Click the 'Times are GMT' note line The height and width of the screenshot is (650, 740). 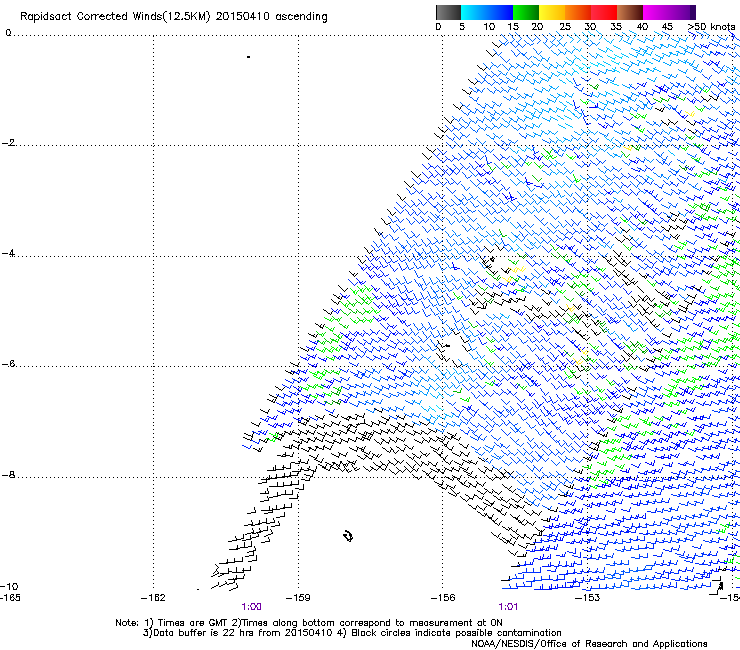point(309,623)
